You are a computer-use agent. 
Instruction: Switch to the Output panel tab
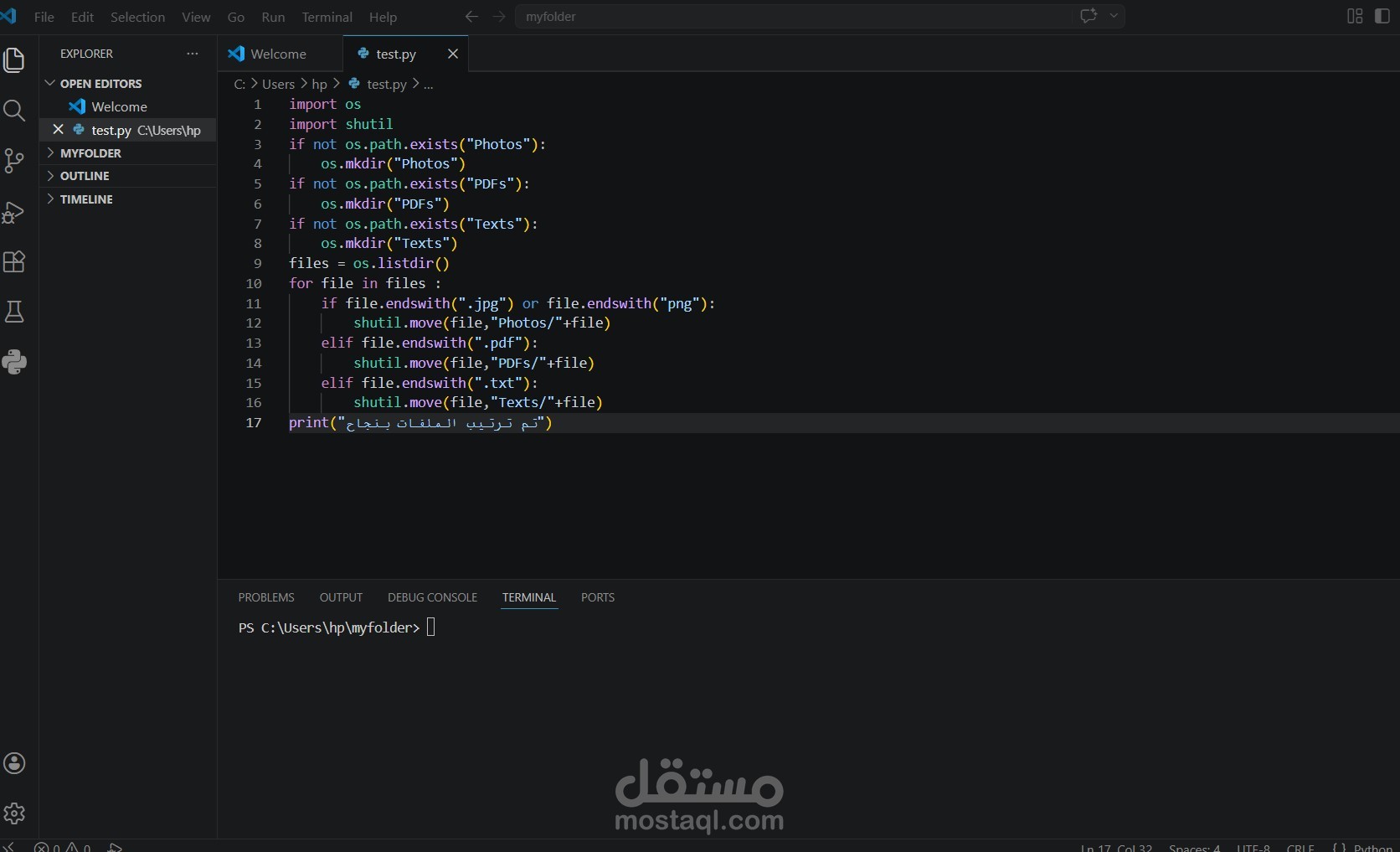pyautogui.click(x=341, y=597)
